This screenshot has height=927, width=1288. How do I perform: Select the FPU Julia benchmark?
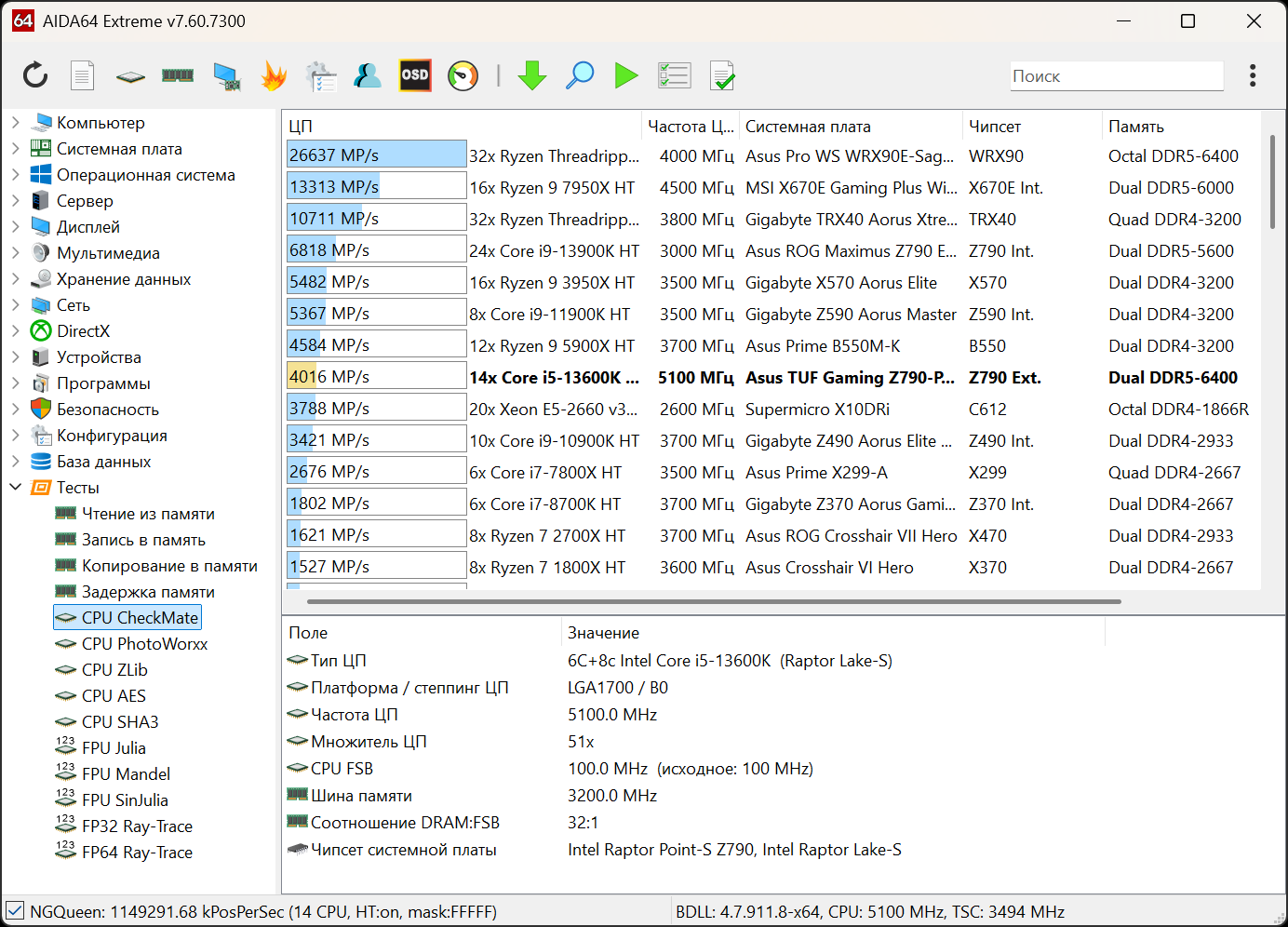114,748
